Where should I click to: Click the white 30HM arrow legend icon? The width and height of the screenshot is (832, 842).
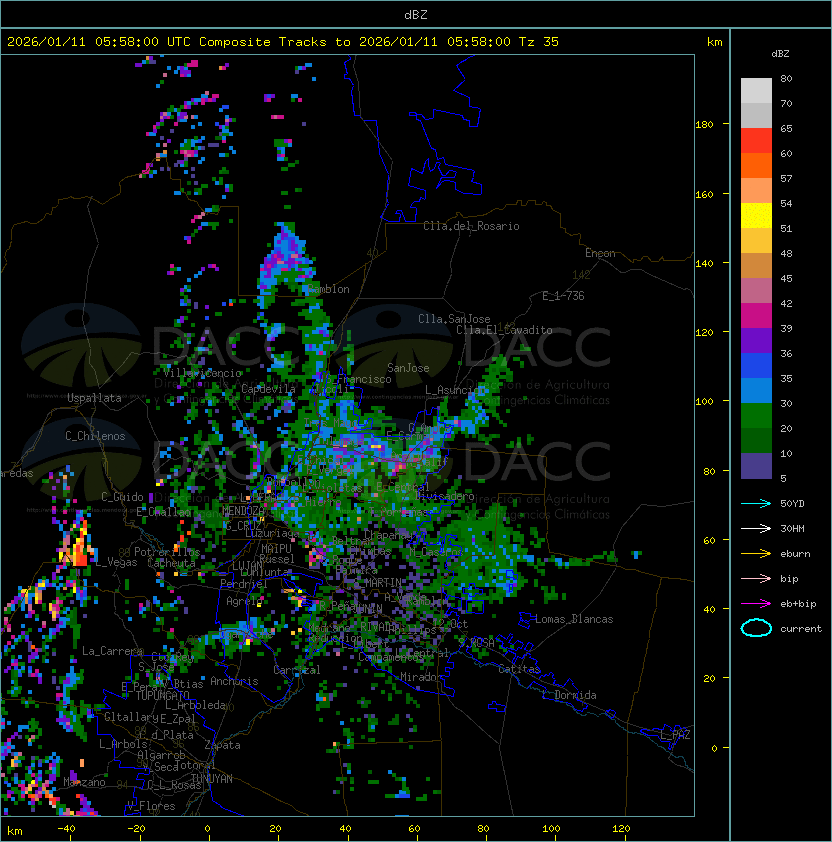pos(756,528)
